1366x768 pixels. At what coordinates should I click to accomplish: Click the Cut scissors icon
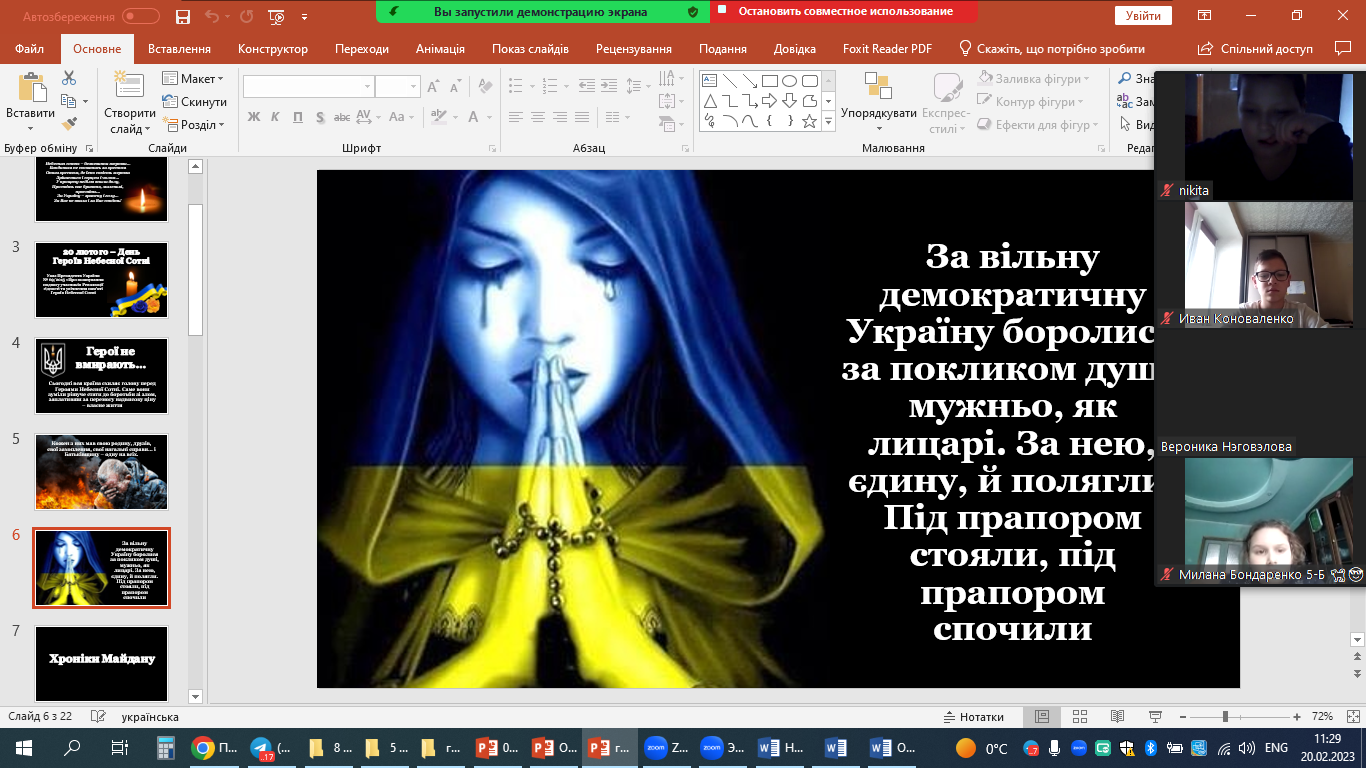(x=69, y=78)
